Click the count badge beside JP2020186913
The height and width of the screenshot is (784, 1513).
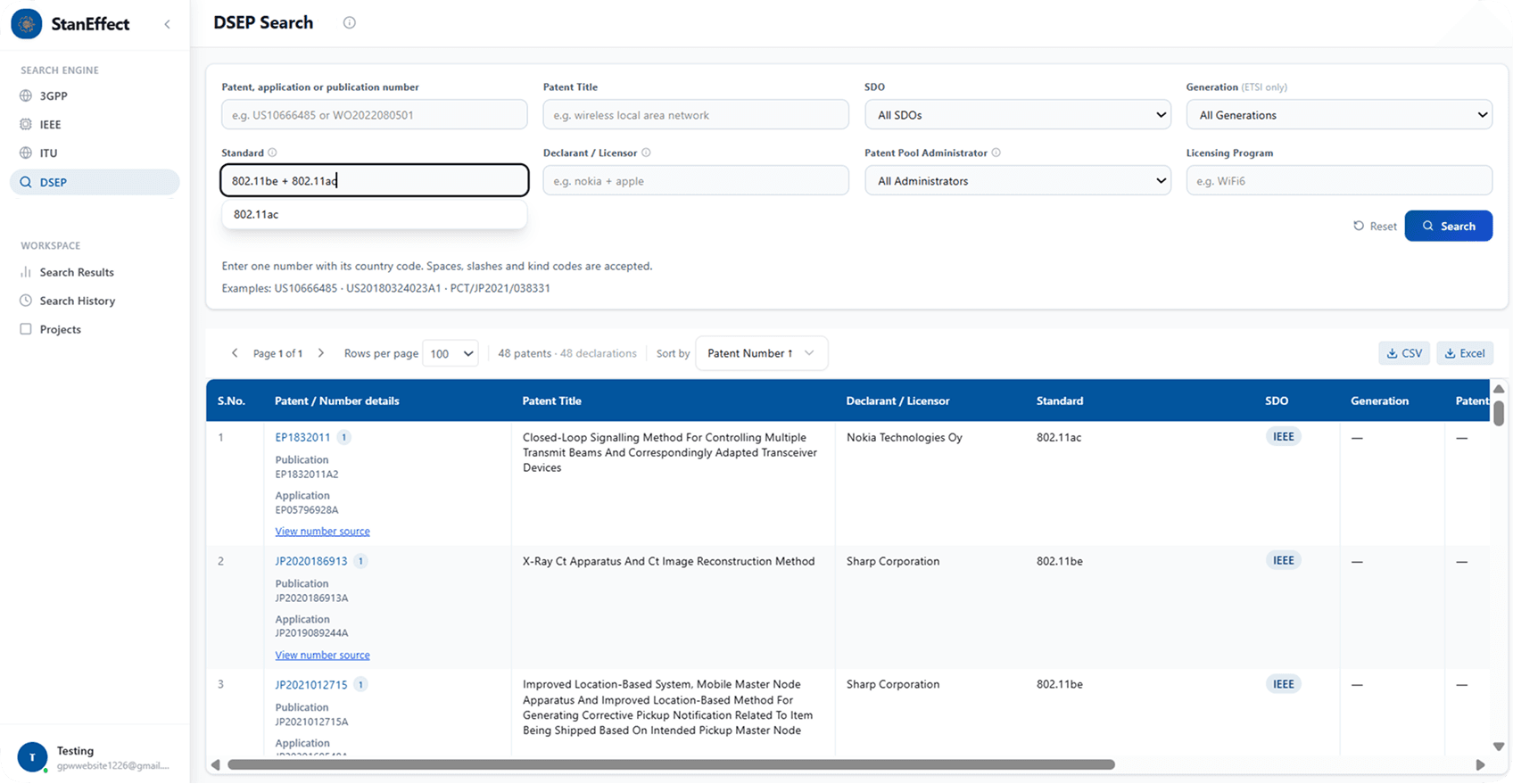tap(360, 561)
